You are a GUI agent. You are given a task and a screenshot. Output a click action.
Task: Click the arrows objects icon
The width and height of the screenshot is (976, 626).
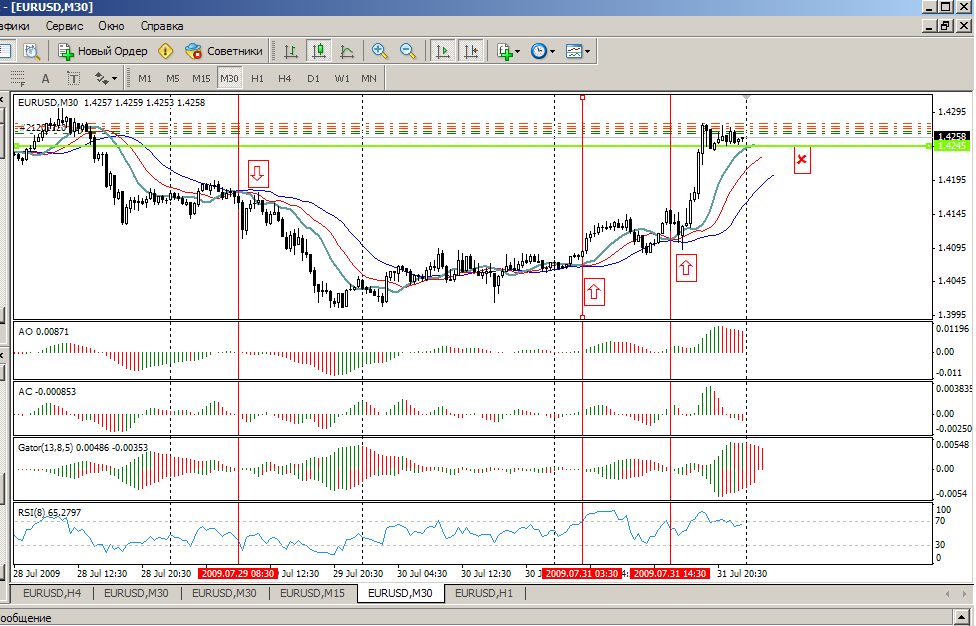coord(101,78)
